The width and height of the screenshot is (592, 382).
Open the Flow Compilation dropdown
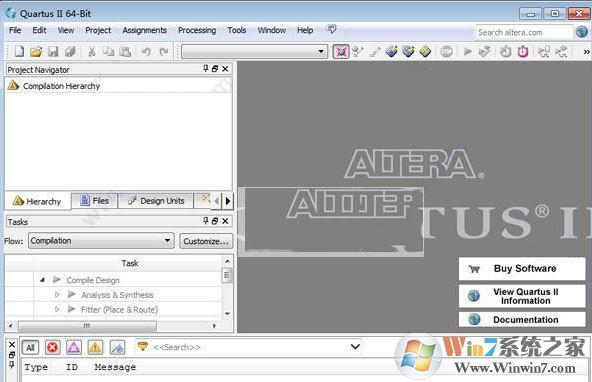click(x=101, y=240)
